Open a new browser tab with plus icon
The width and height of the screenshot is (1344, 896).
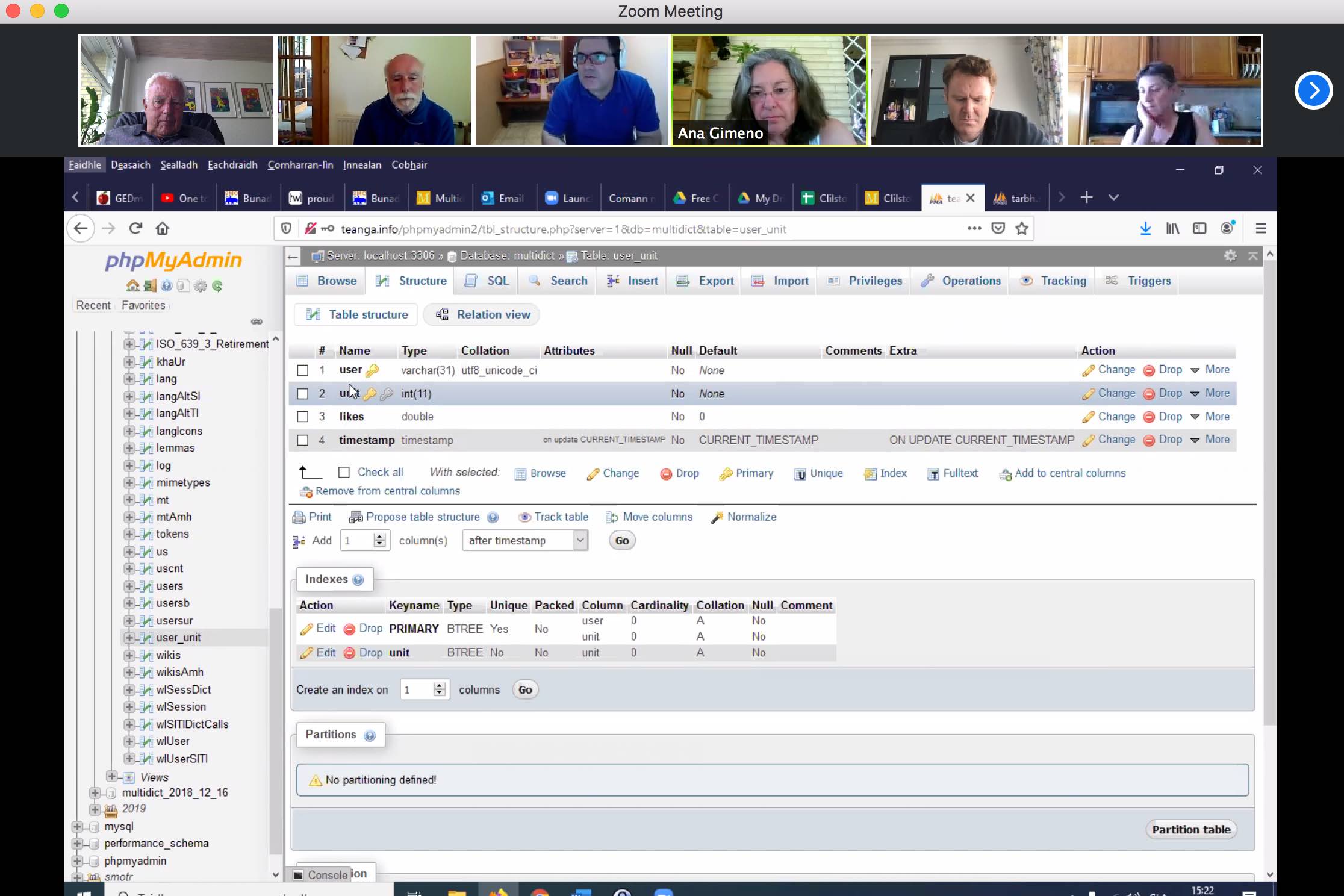(x=1086, y=198)
